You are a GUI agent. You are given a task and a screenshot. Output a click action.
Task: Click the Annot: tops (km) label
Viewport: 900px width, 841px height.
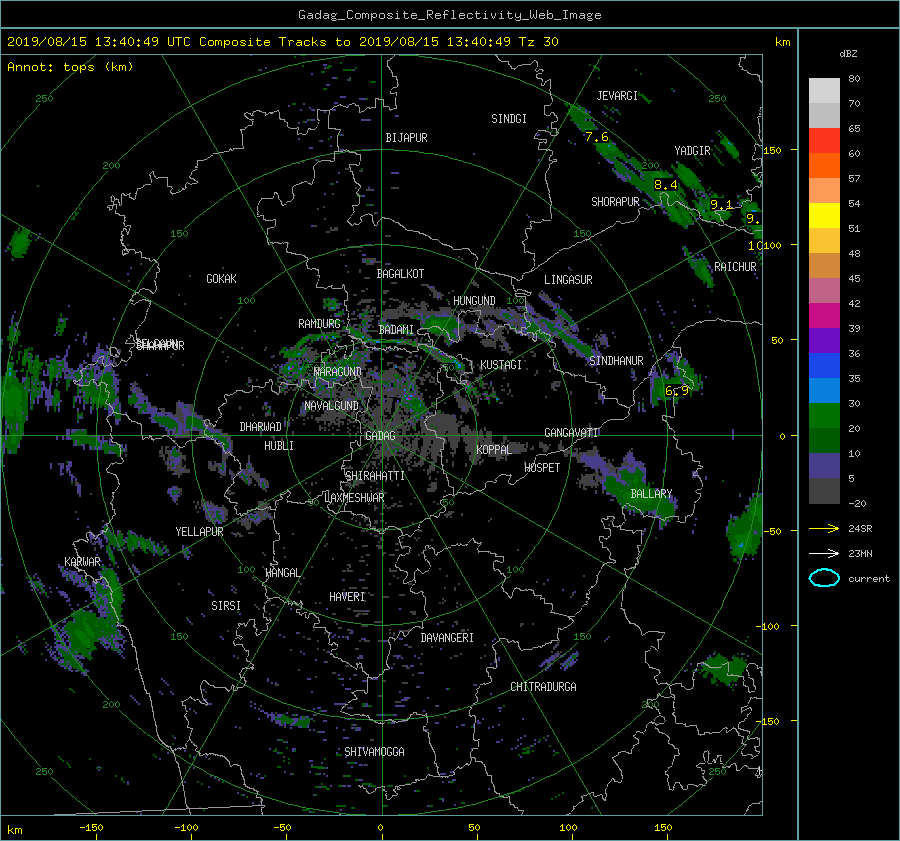(70, 67)
